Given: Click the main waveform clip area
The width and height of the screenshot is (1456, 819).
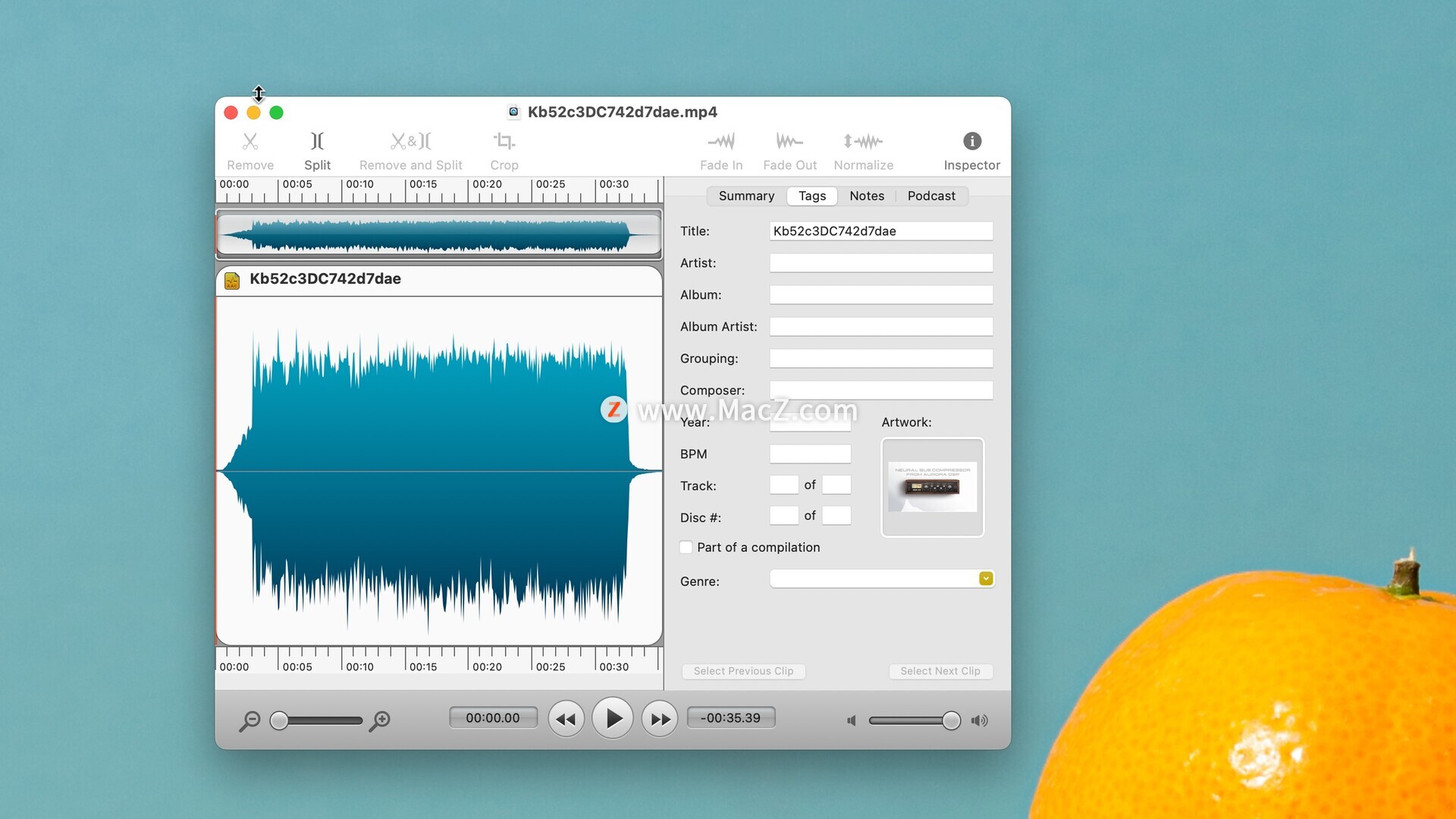Looking at the screenshot, I should pyautogui.click(x=439, y=471).
